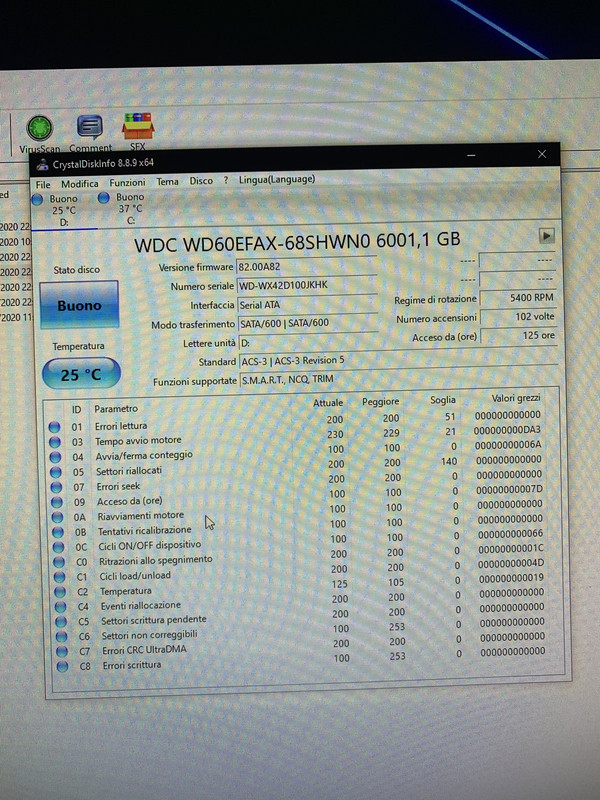
Task: Click the Parametro column header
Action: point(116,409)
